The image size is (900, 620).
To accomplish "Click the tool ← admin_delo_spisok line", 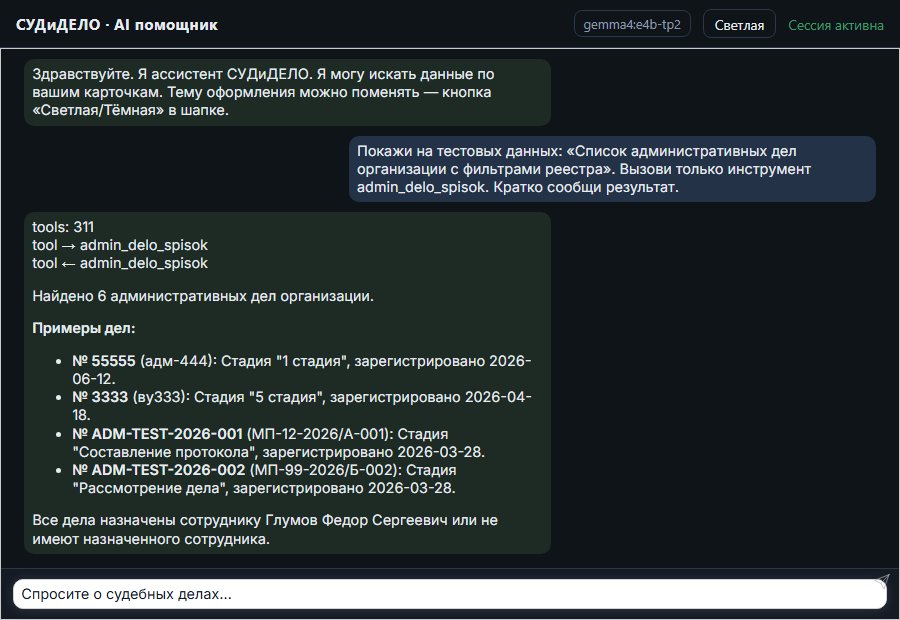I will coord(119,263).
